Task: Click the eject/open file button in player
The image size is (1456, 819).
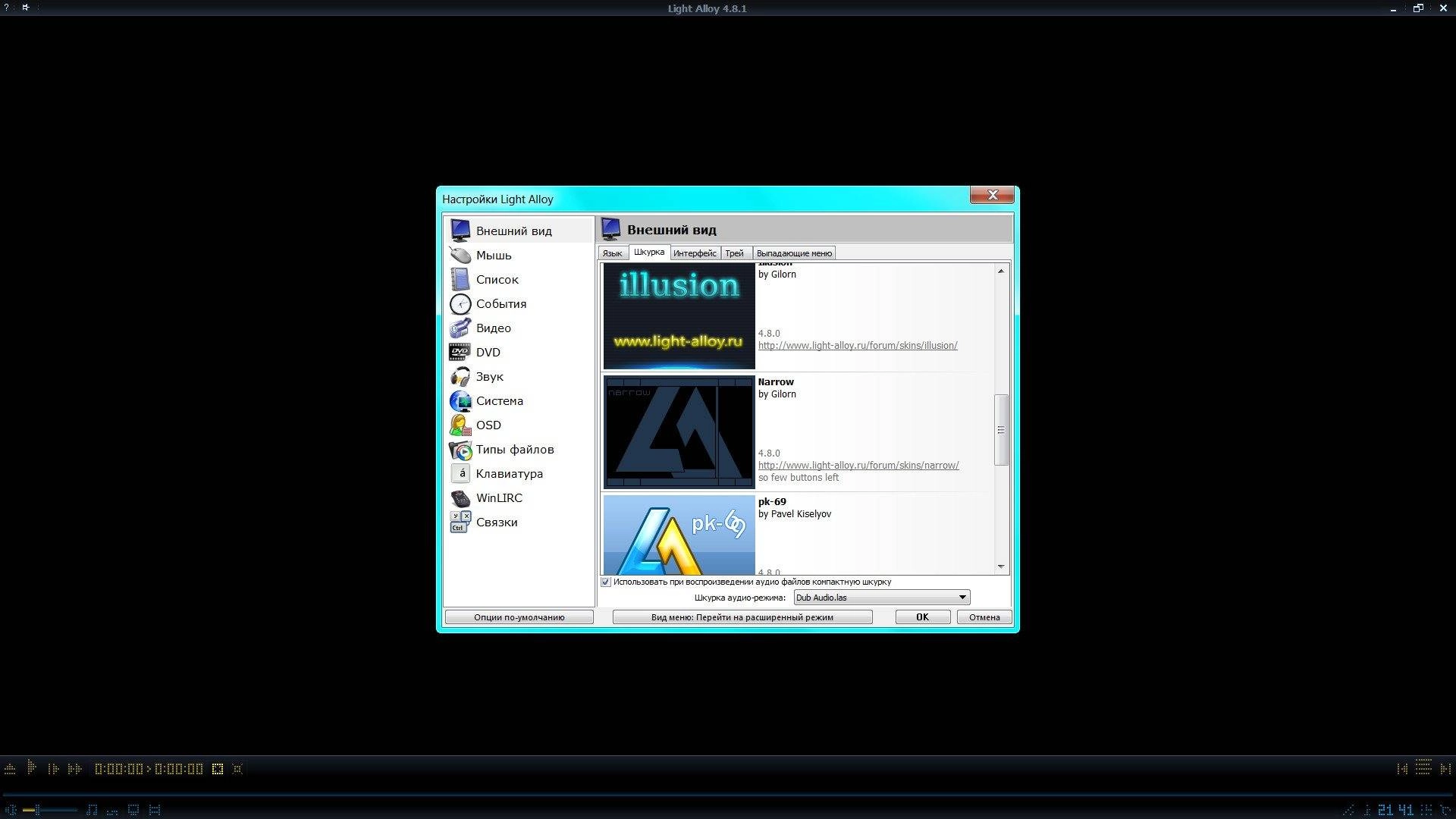Action: click(x=10, y=769)
